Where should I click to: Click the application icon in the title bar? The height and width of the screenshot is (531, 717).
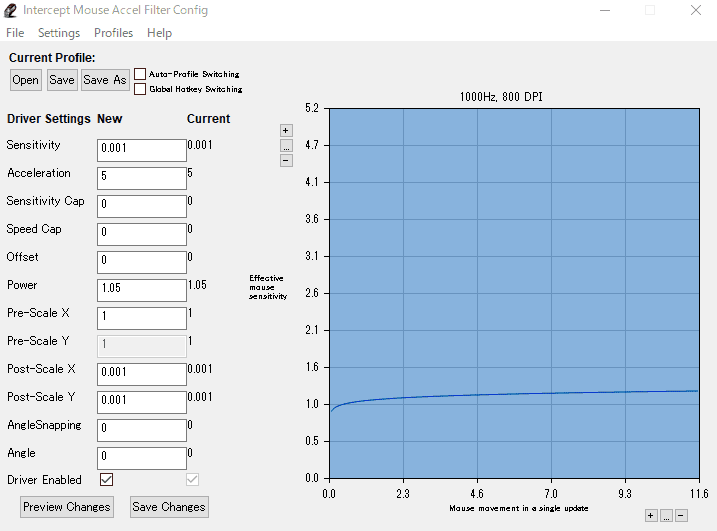pyautogui.click(x=11, y=10)
